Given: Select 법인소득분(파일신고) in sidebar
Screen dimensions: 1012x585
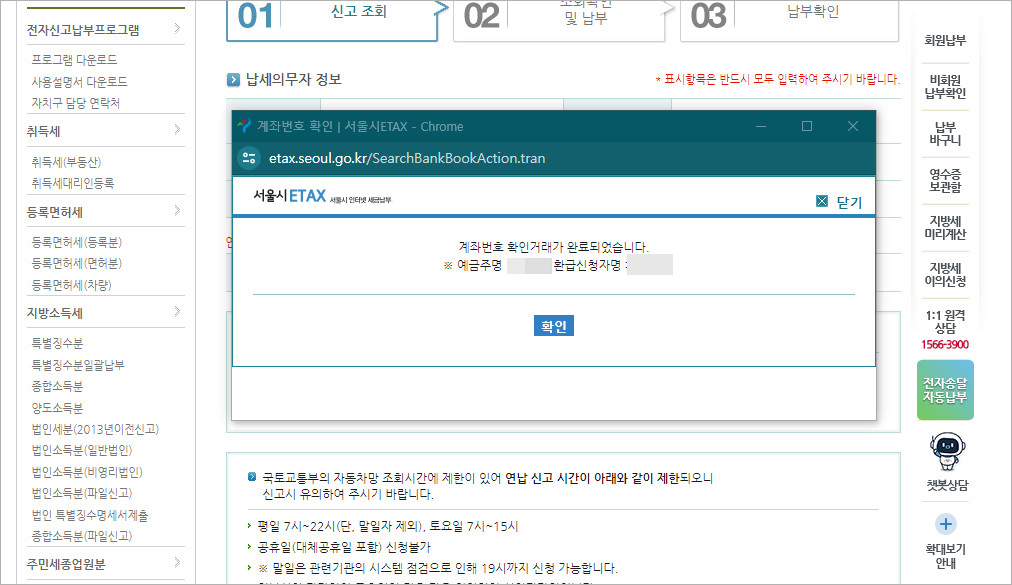Looking at the screenshot, I should (x=82, y=493).
